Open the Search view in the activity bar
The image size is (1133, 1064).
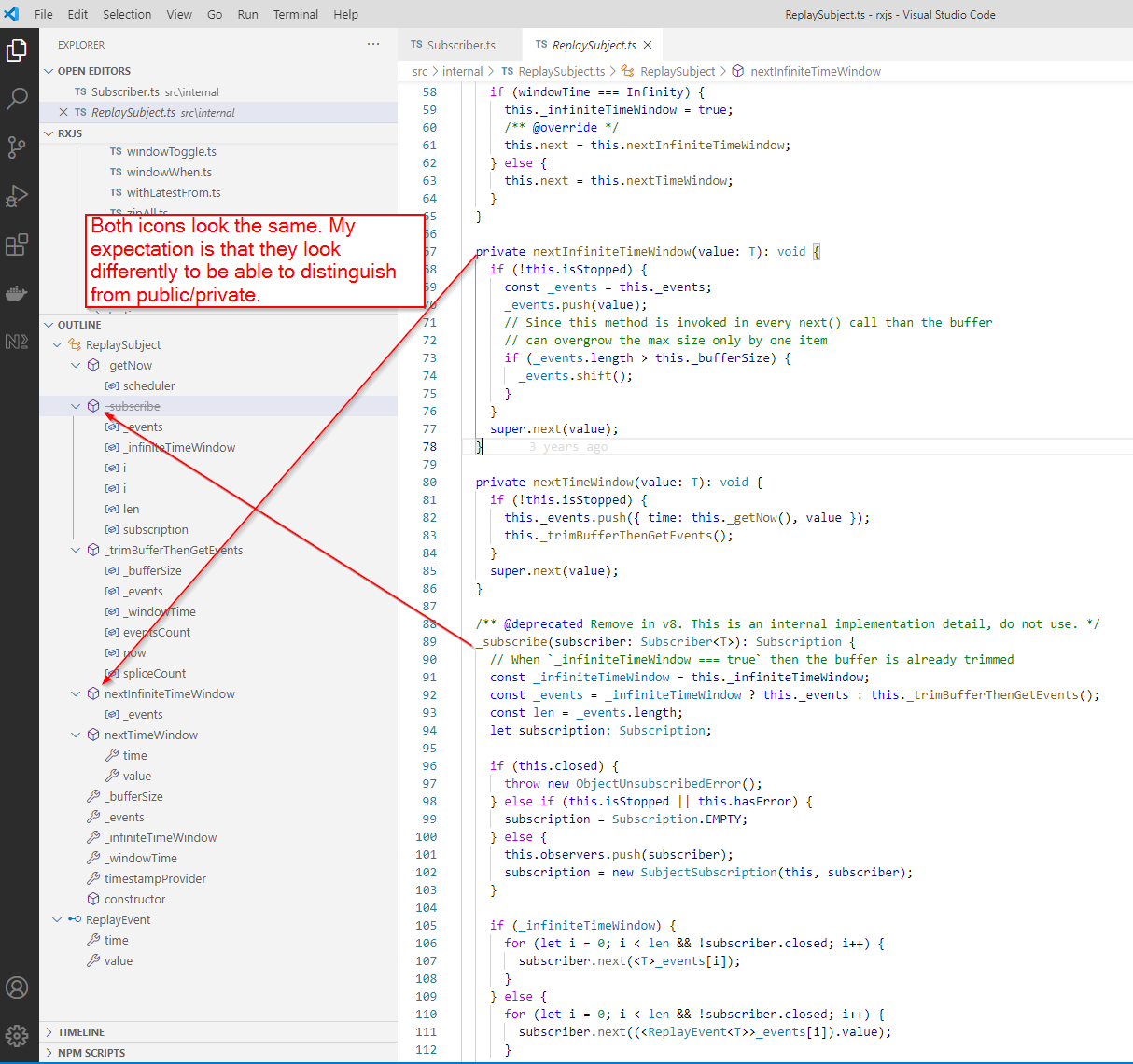click(x=15, y=98)
